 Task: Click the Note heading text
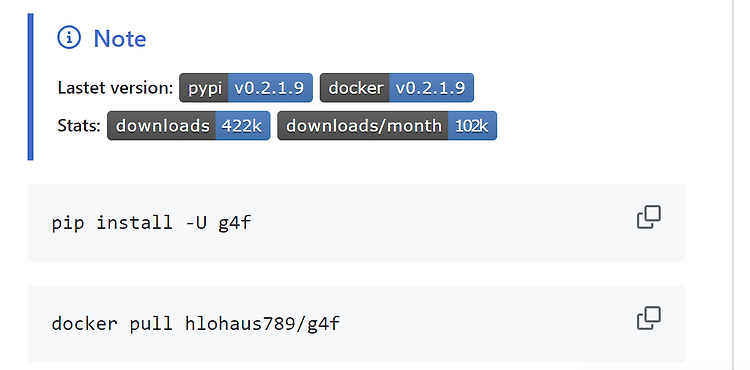click(x=120, y=38)
